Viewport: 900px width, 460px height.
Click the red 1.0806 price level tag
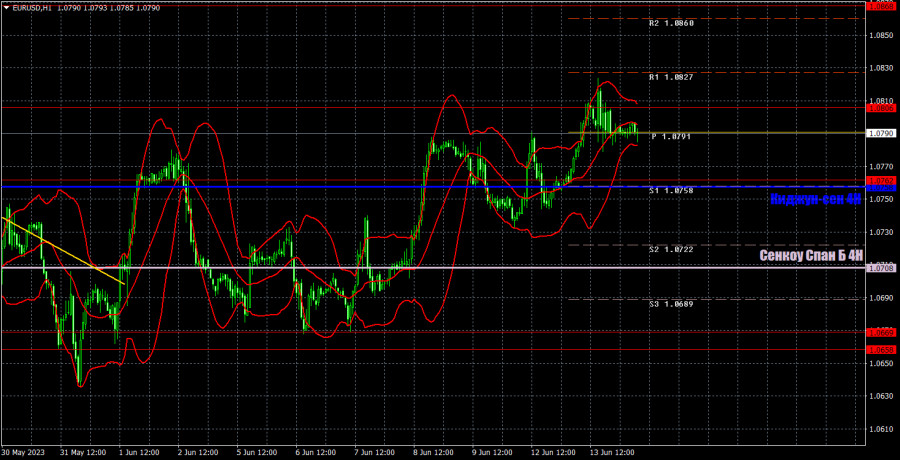tap(881, 108)
